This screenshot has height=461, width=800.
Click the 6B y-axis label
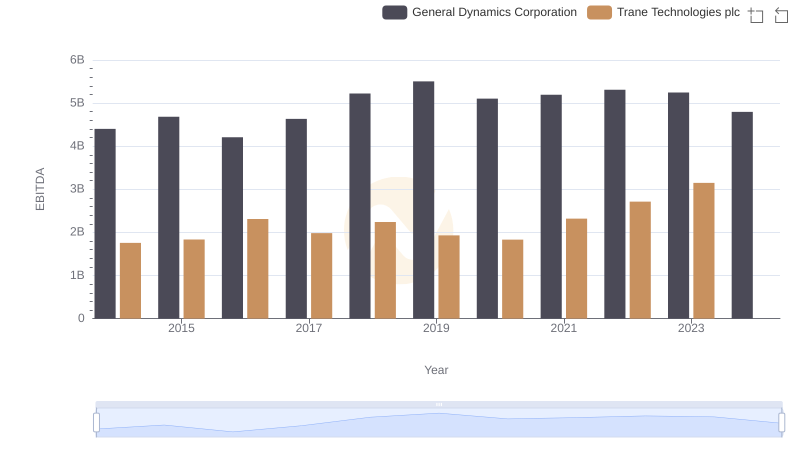click(77, 60)
